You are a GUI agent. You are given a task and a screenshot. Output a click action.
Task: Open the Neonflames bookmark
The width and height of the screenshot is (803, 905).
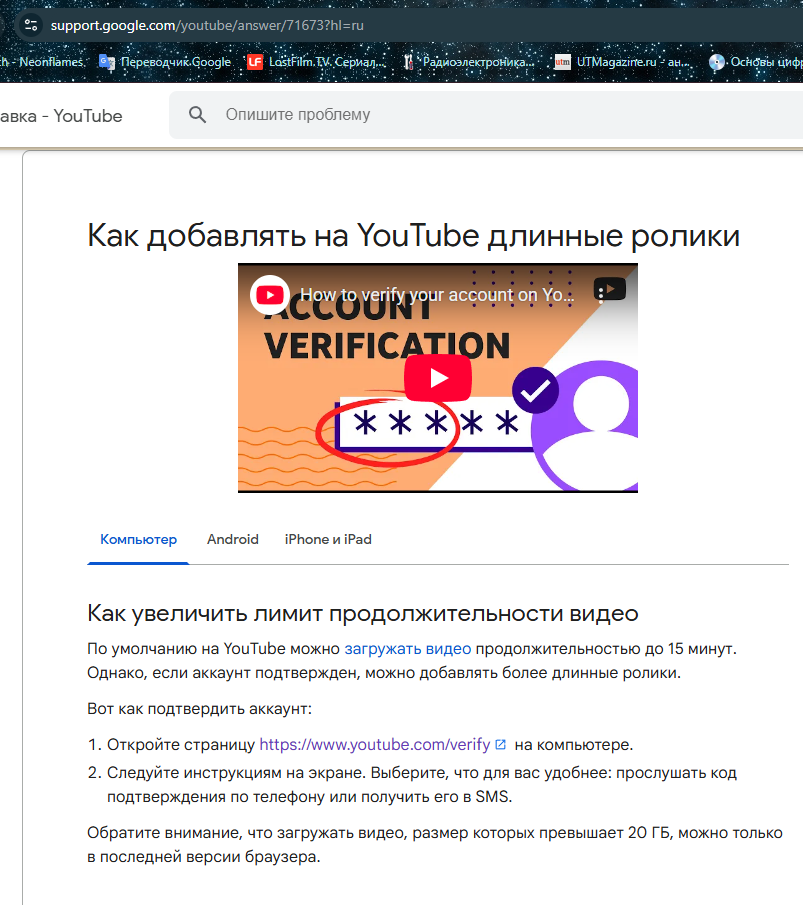pyautogui.click(x=43, y=62)
